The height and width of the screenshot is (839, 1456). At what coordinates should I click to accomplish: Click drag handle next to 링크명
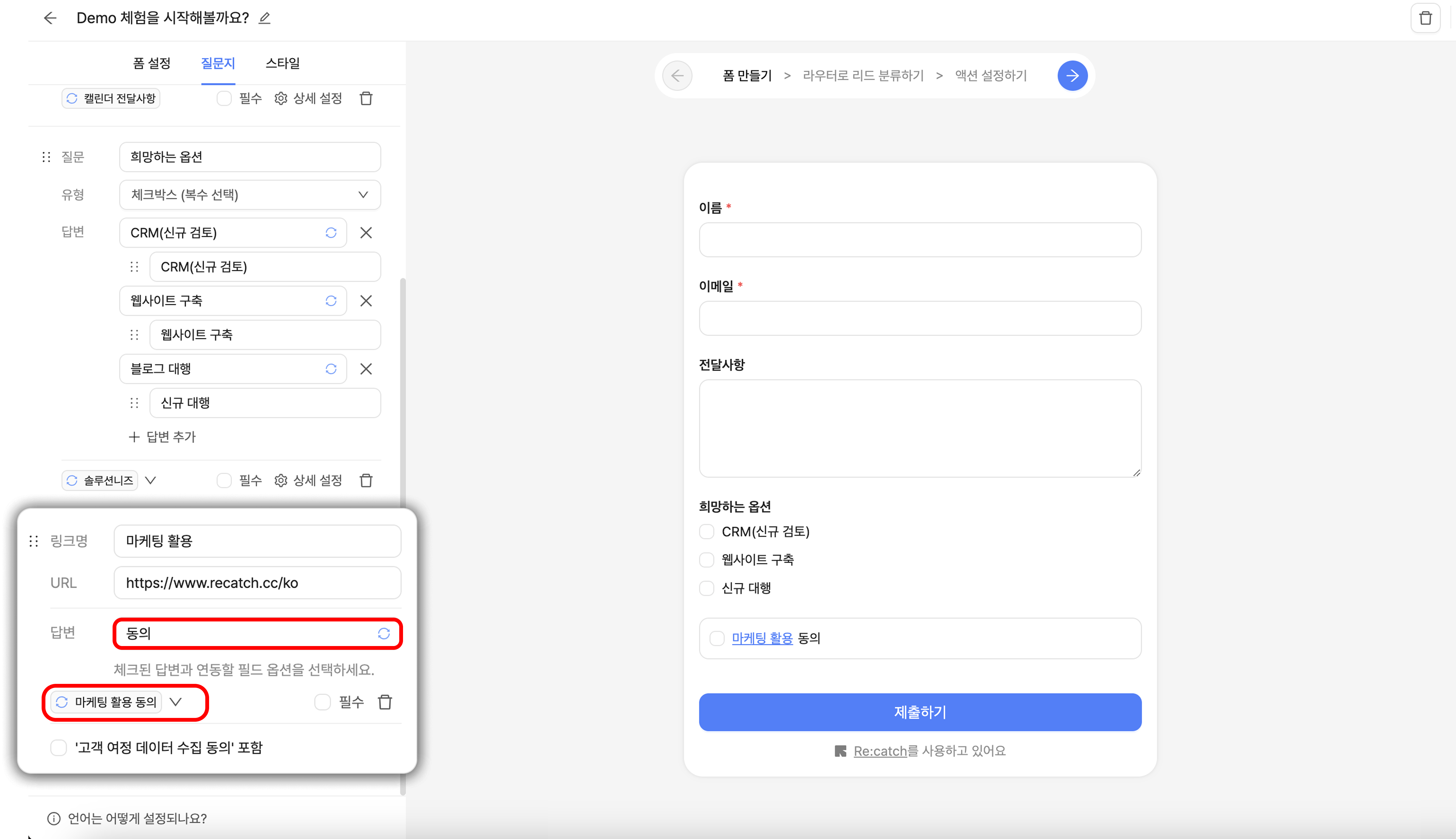click(34, 540)
